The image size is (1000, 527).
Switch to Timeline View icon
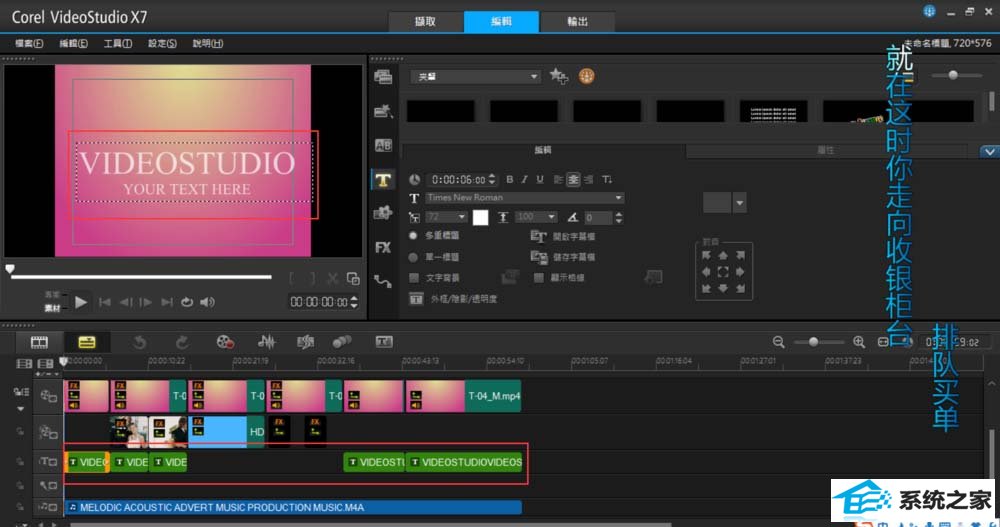coord(87,342)
